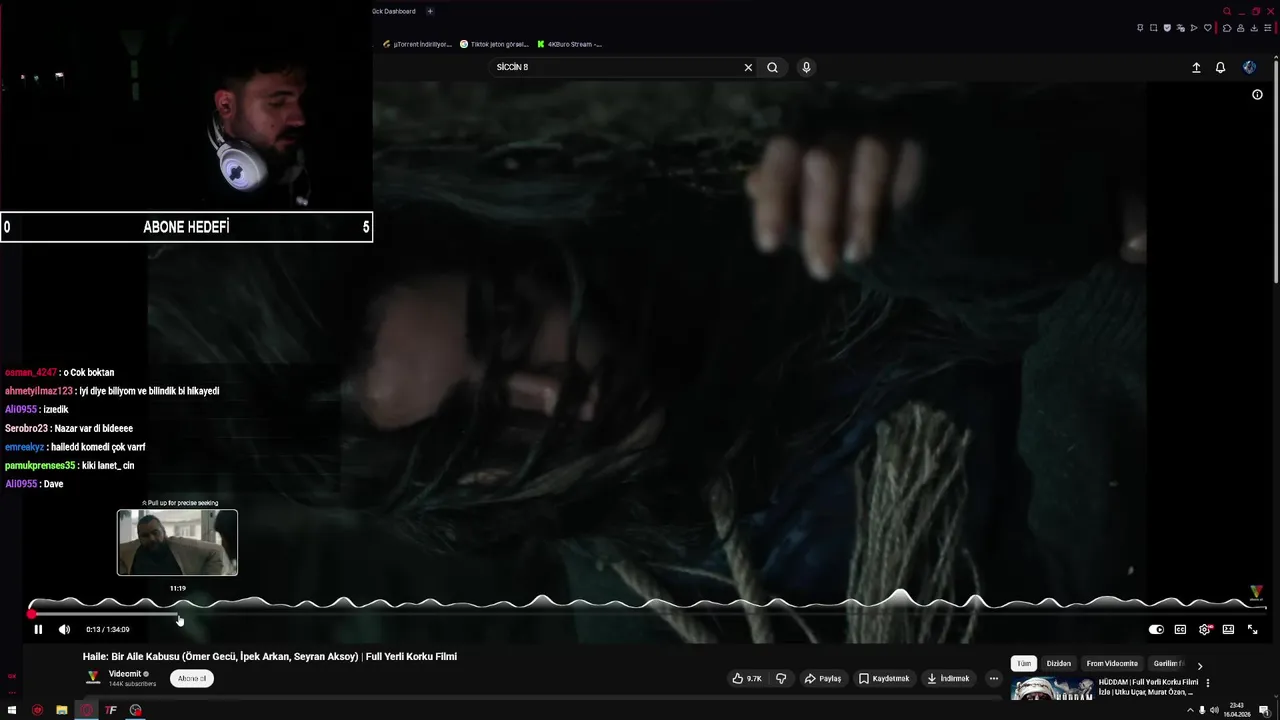Image resolution: width=1280 pixels, height=720 pixels.
Task: Open the account avatar menu
Action: (1249, 67)
